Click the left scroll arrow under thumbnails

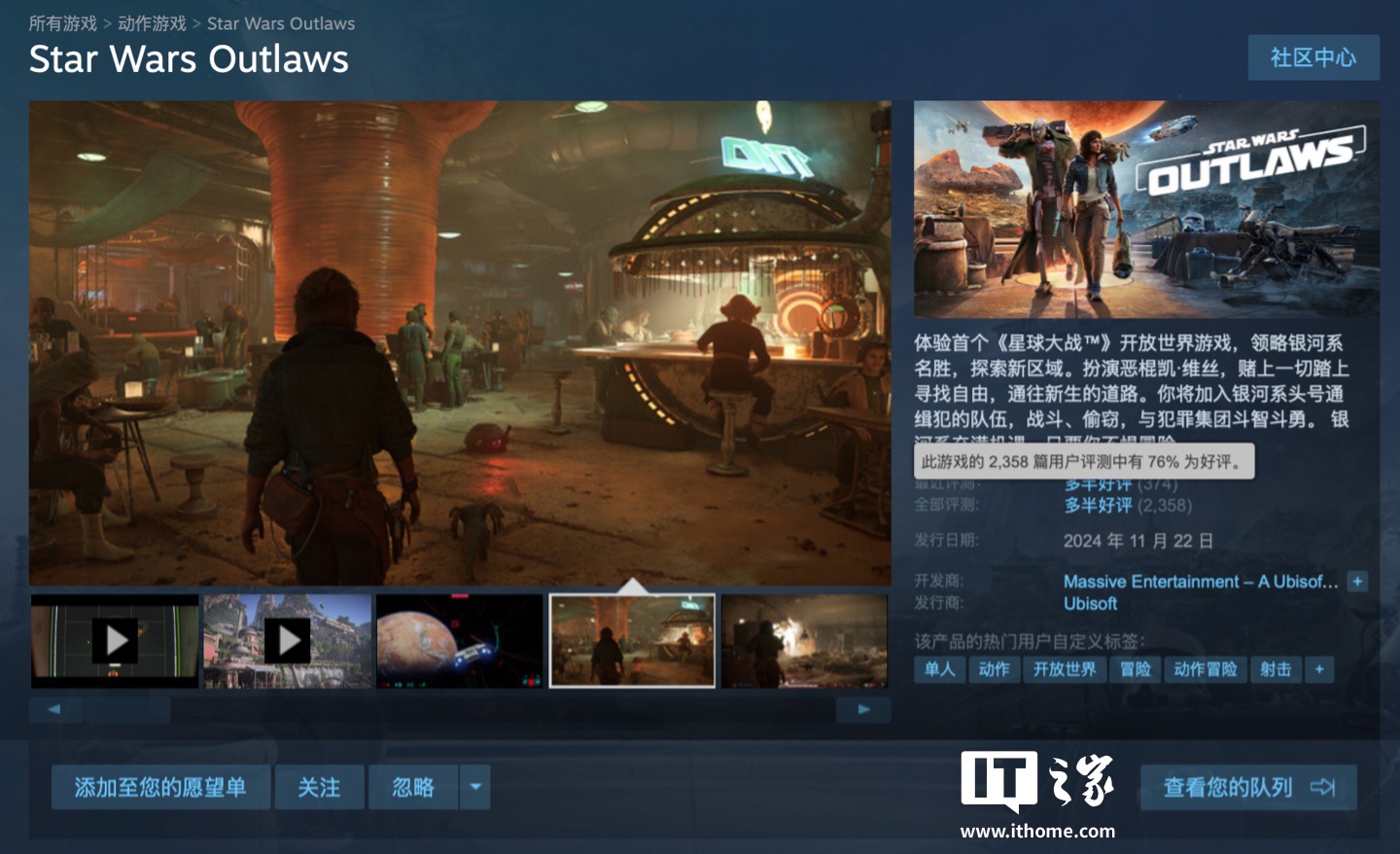click(54, 709)
